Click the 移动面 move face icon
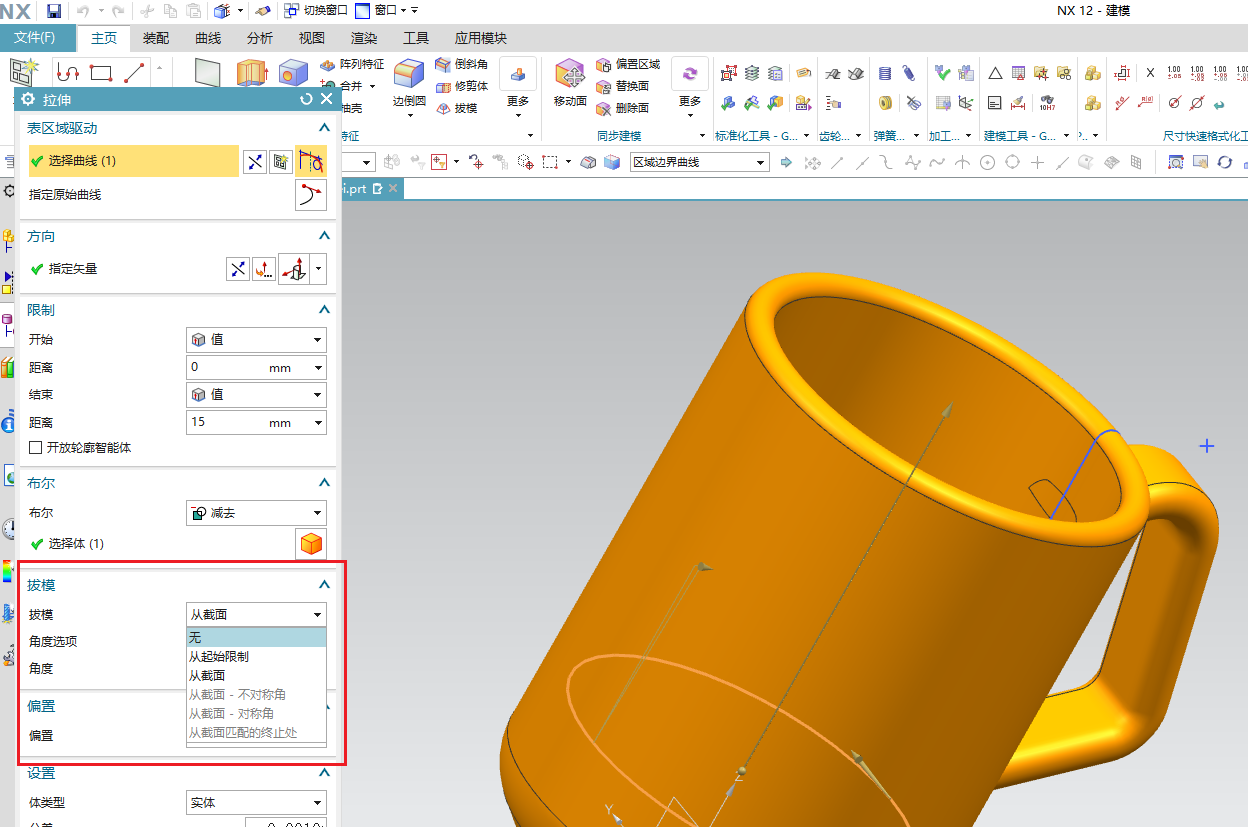 click(570, 74)
